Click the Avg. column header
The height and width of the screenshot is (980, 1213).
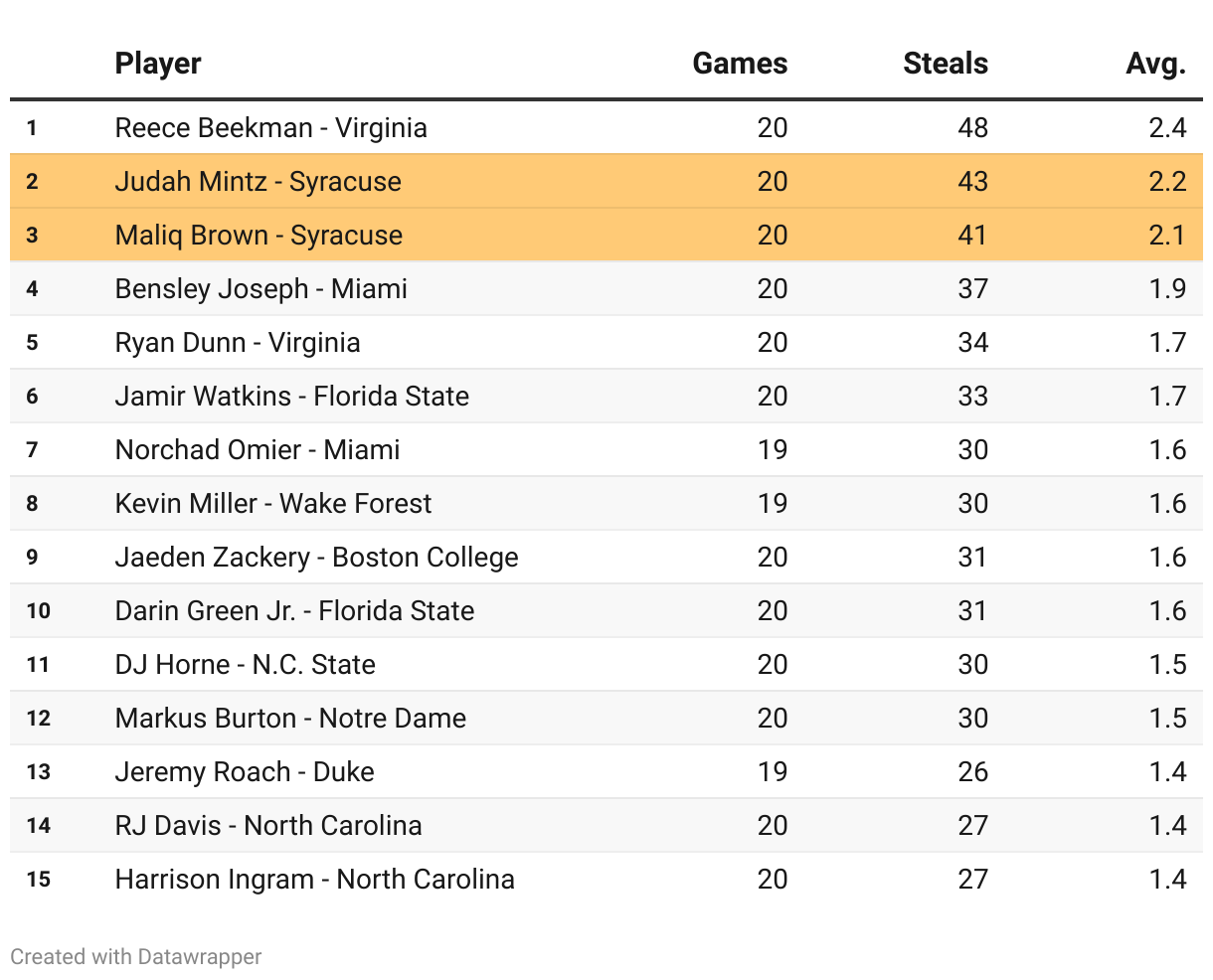tap(1155, 64)
